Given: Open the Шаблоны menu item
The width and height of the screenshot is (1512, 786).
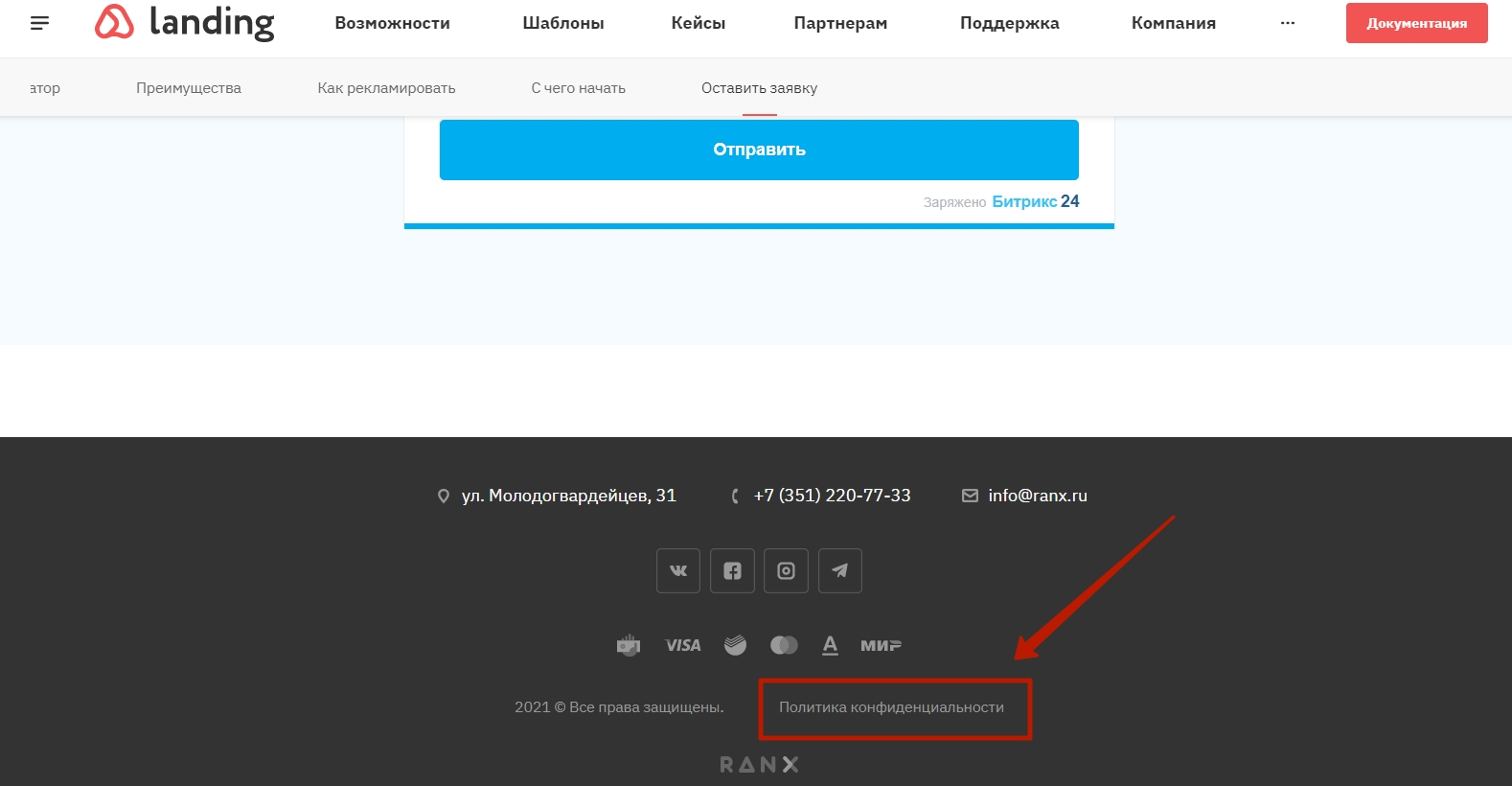Looking at the screenshot, I should [x=563, y=23].
